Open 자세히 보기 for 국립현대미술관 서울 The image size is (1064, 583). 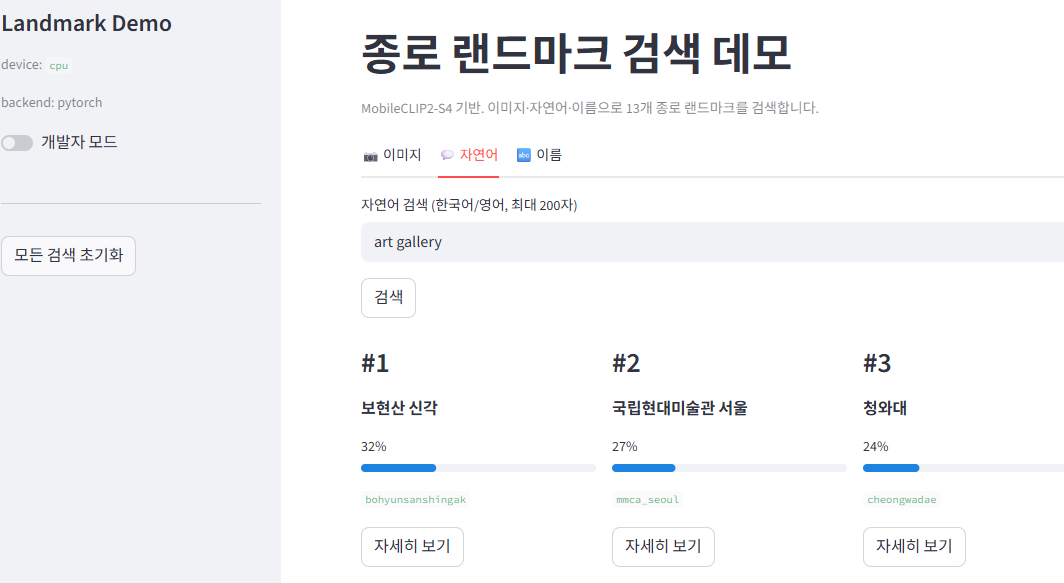[663, 546]
